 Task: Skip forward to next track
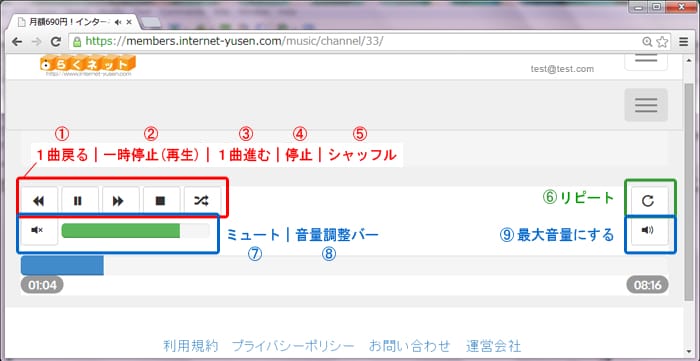[118, 201]
